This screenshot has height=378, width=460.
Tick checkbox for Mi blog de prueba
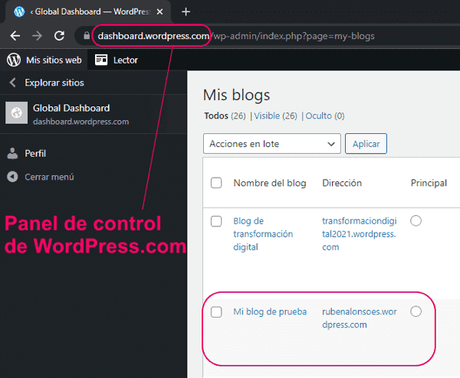click(216, 312)
